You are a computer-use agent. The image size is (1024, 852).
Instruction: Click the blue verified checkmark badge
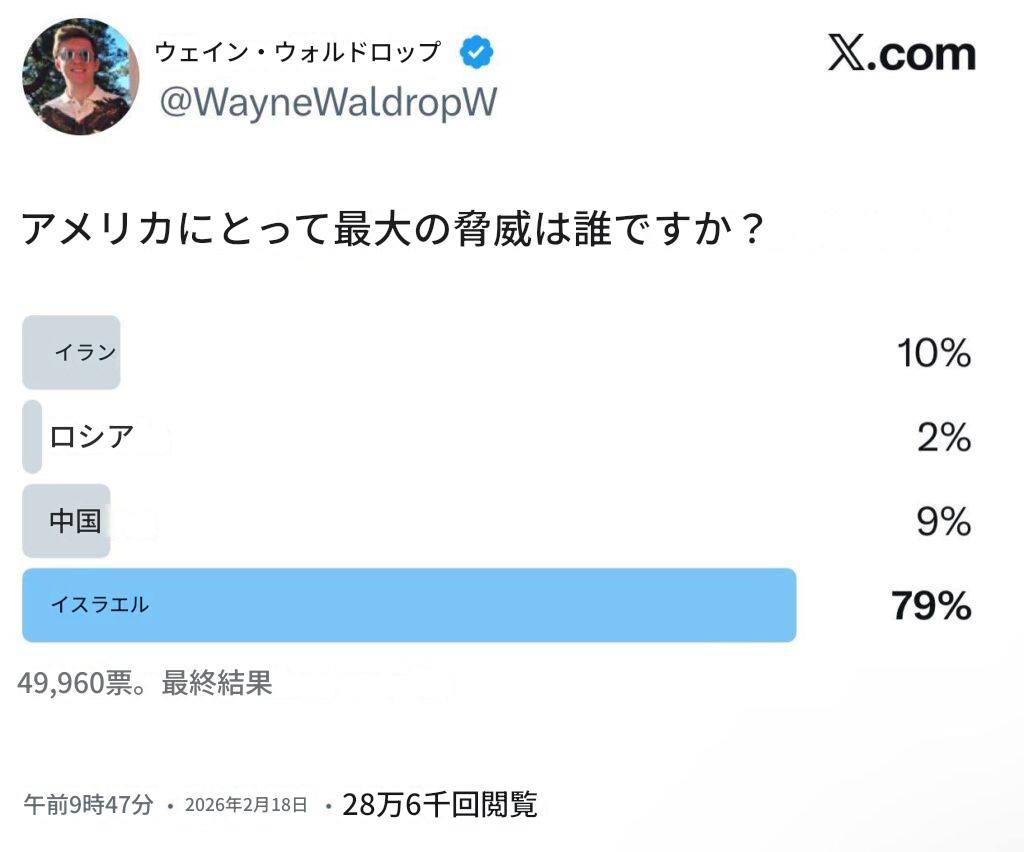pos(476,53)
